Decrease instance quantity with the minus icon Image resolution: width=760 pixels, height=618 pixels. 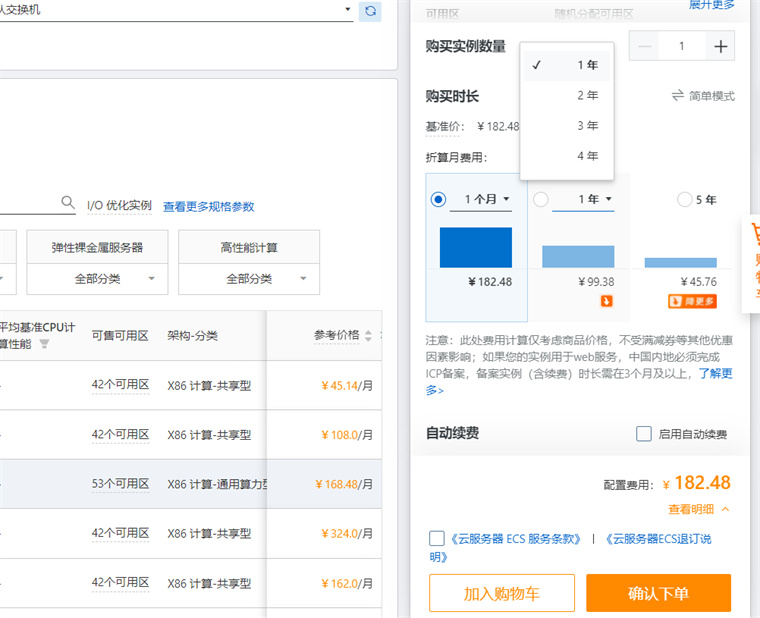(645, 46)
